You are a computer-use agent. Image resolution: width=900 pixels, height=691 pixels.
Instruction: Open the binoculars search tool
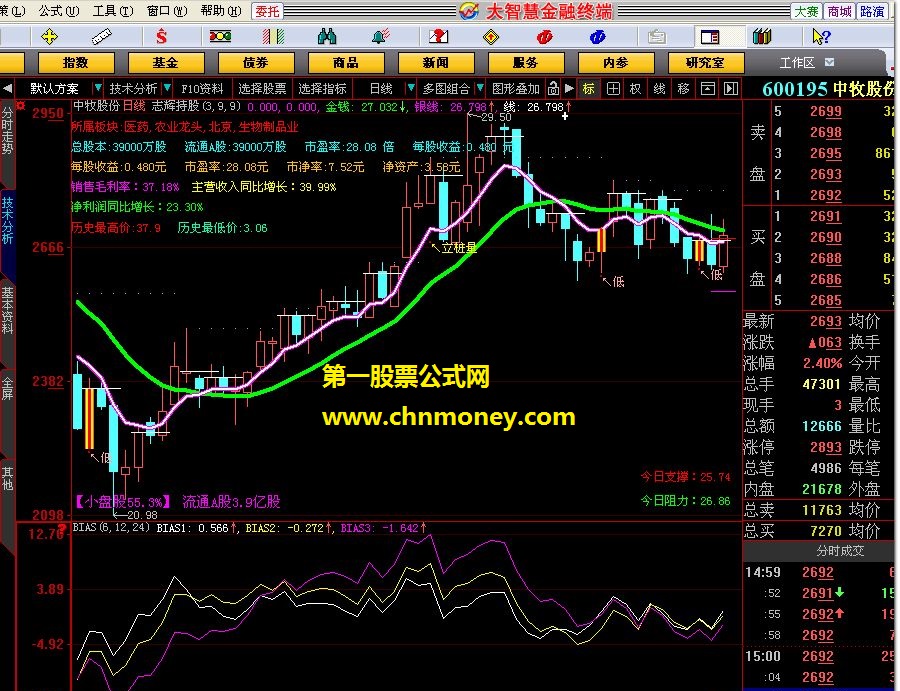pos(327,37)
